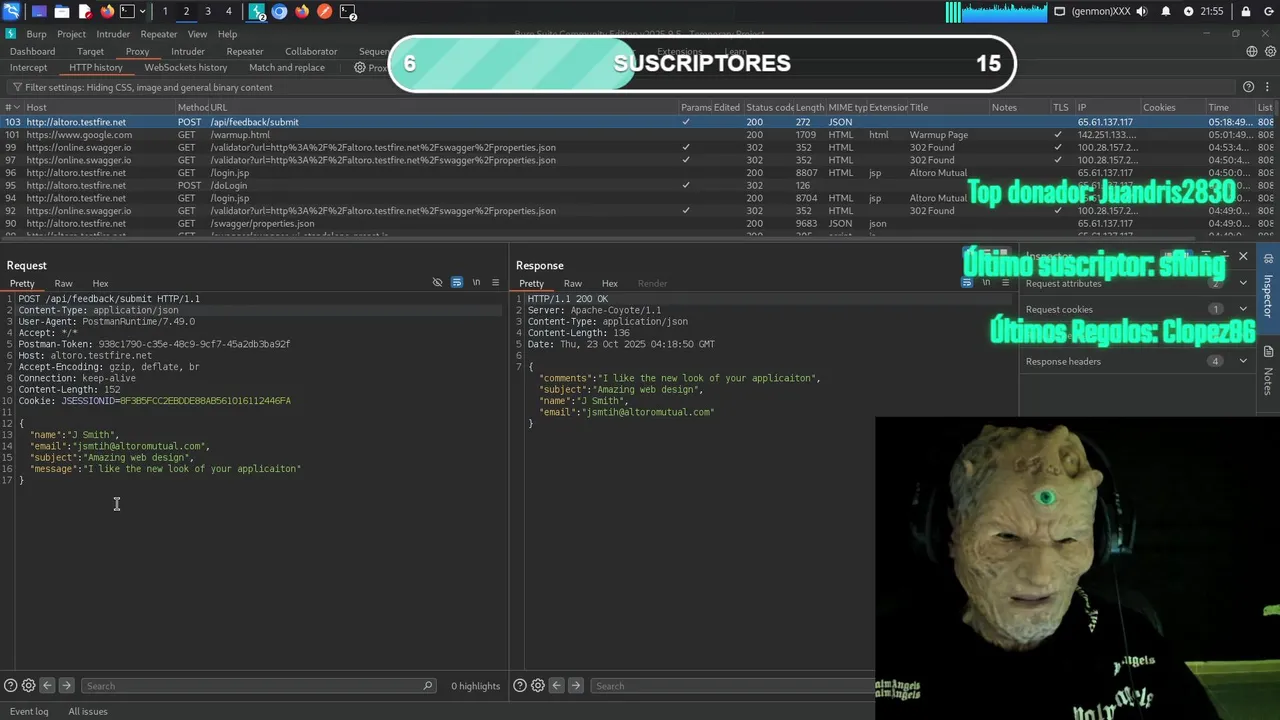Open the Kali applications menu icon

[11, 12]
